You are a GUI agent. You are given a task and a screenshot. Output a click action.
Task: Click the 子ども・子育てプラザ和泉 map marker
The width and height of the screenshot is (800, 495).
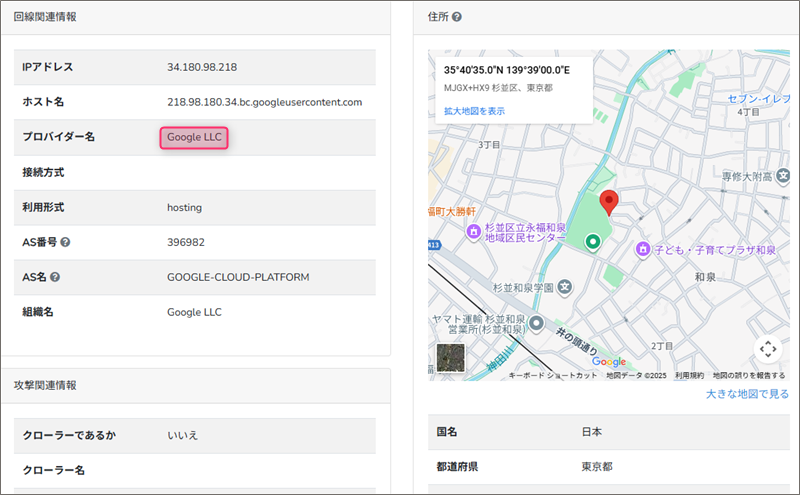(x=644, y=248)
